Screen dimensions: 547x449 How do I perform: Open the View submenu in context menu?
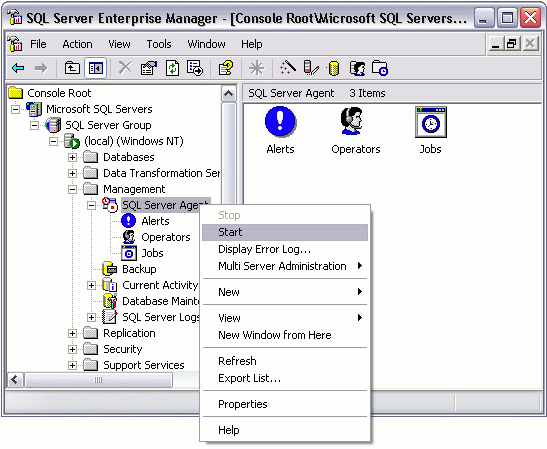[x=285, y=318]
